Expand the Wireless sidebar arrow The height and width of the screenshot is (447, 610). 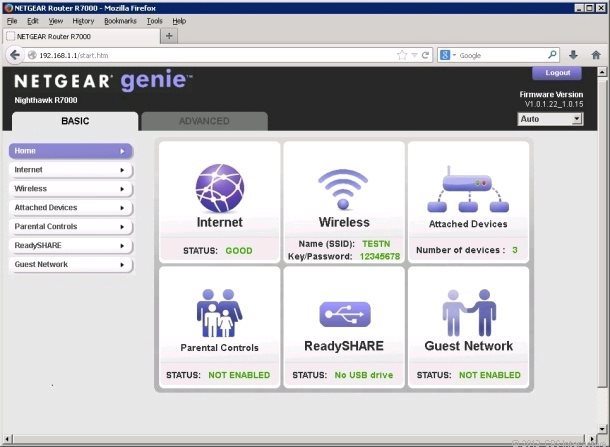coord(122,189)
